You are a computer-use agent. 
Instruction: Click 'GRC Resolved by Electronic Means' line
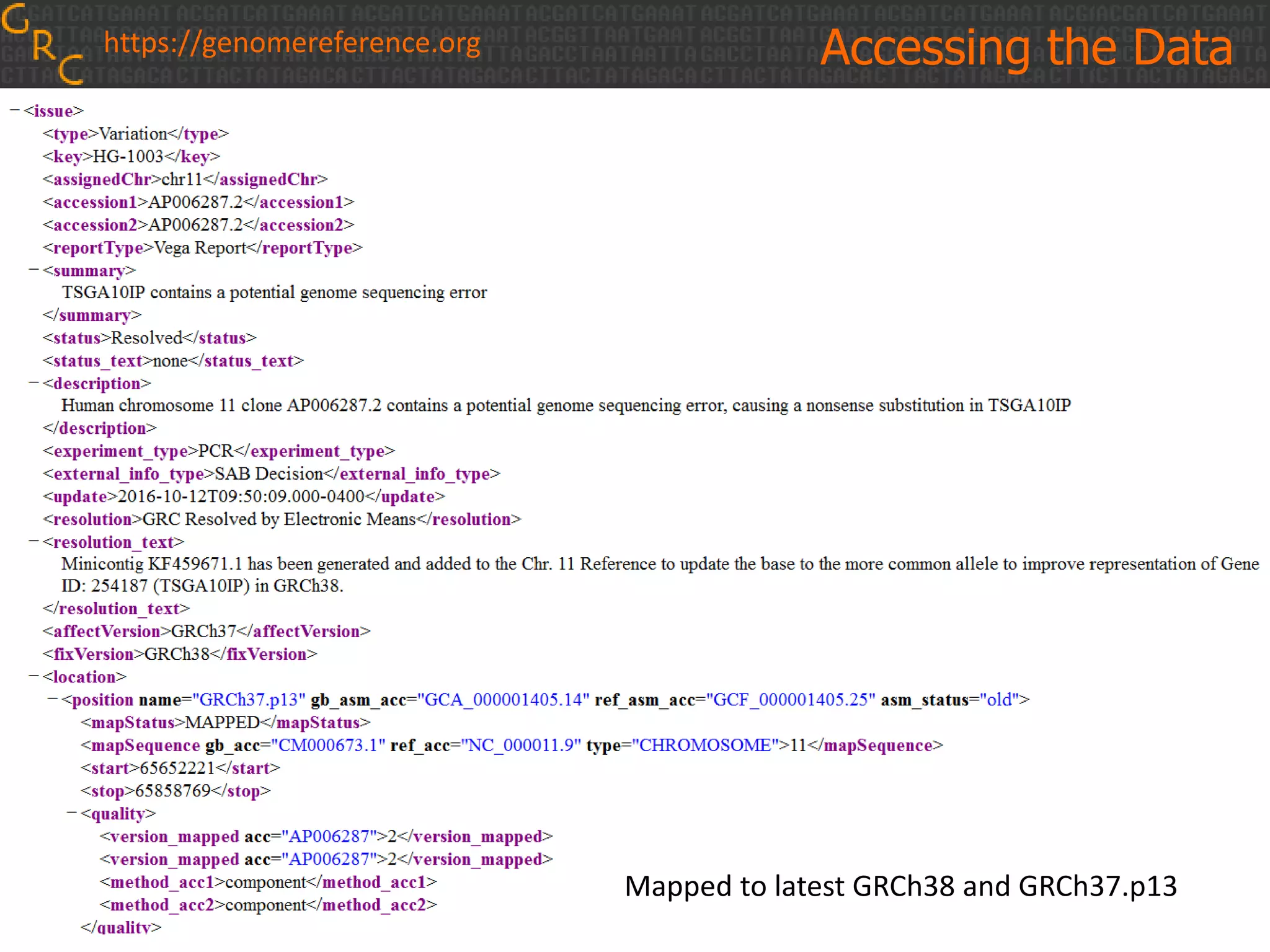click(282, 519)
